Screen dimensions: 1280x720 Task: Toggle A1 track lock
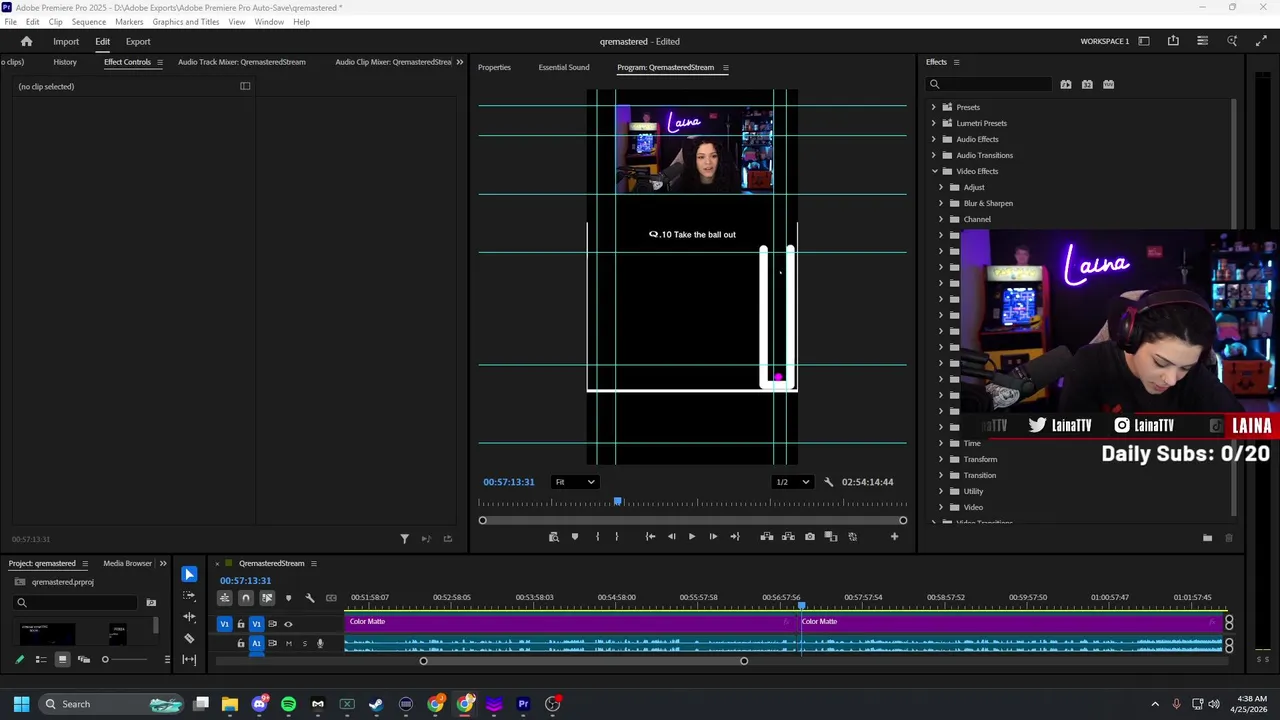[x=240, y=643]
